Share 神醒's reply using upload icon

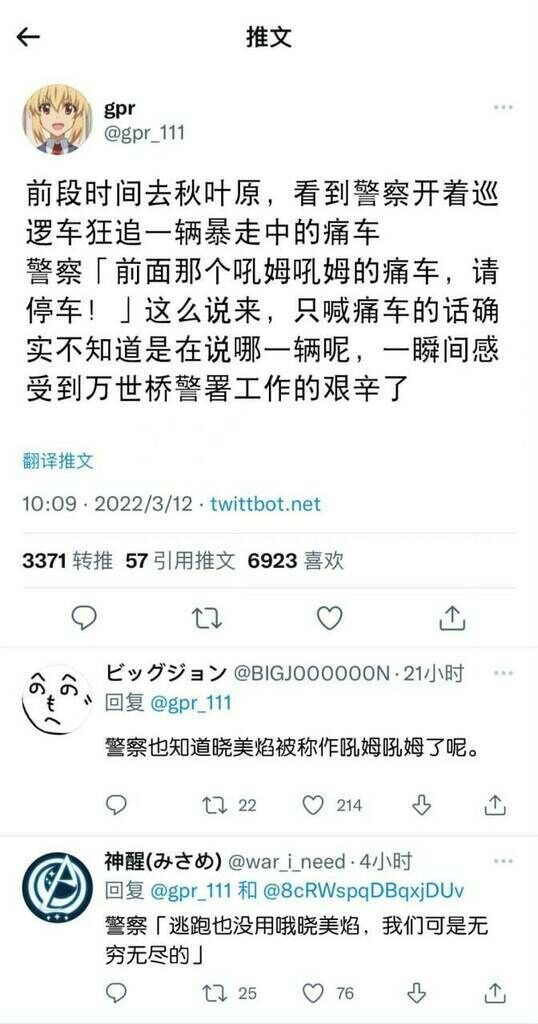pos(495,993)
